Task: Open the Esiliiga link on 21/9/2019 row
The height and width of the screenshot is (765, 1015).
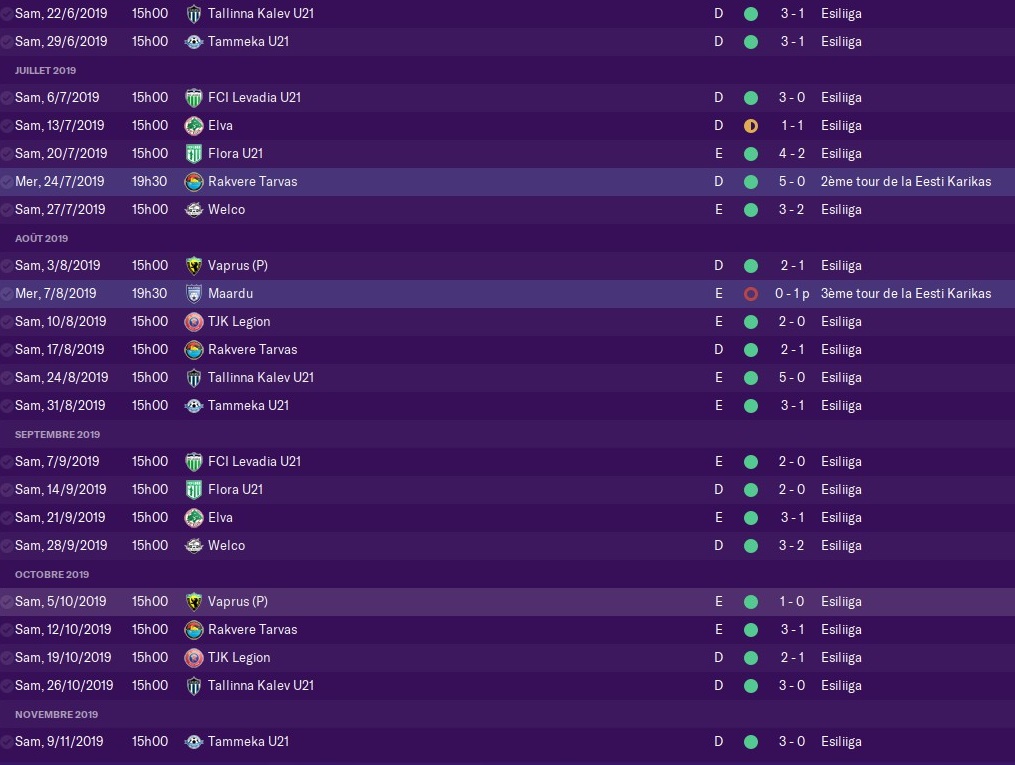Action: (x=841, y=518)
